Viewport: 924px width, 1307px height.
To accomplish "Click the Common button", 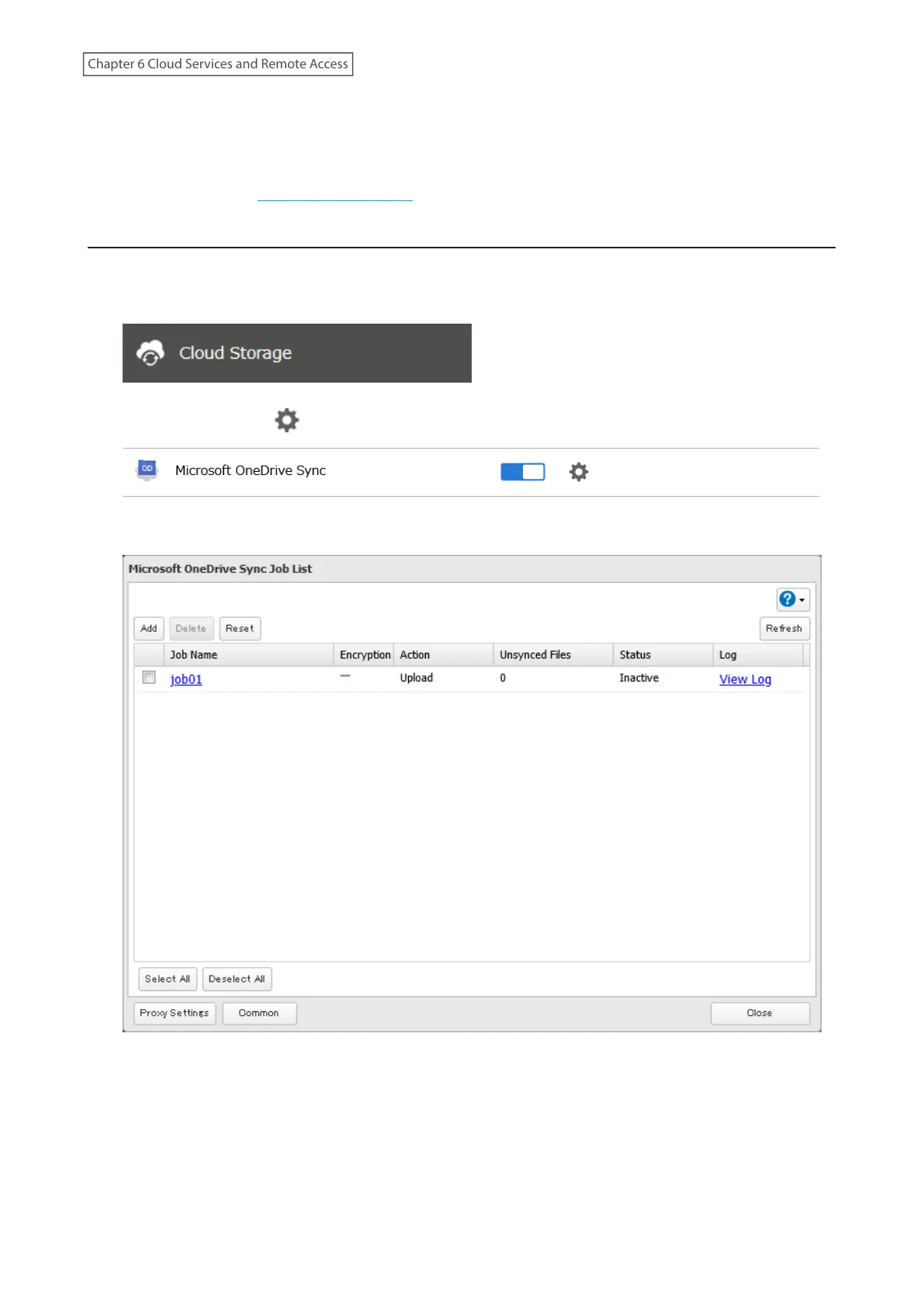I will click(259, 1013).
